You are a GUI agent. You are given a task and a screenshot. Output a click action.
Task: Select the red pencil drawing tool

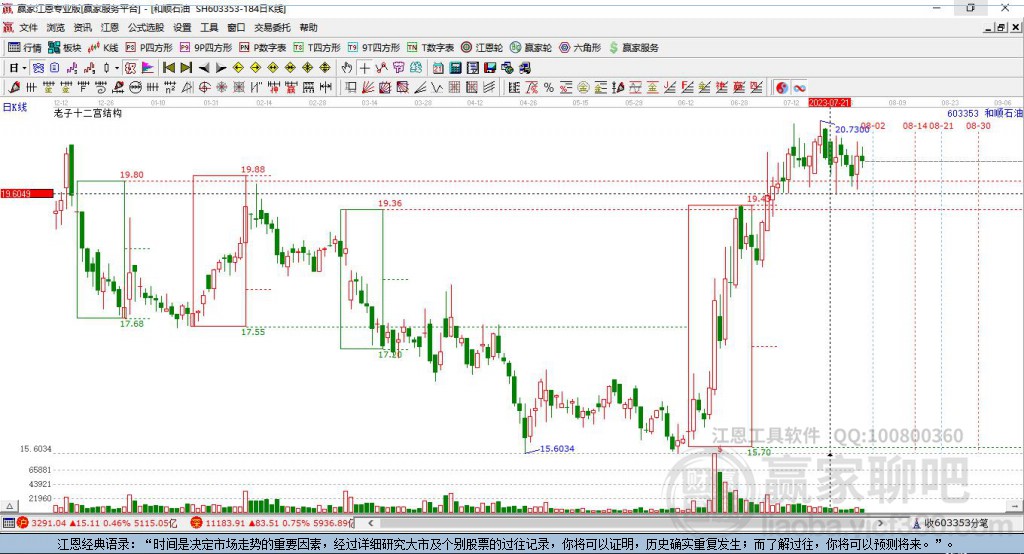click(x=14, y=88)
